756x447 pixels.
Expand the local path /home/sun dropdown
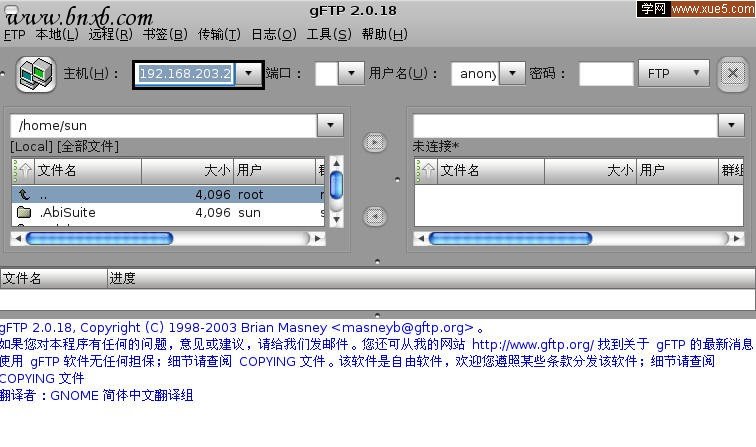[330, 125]
